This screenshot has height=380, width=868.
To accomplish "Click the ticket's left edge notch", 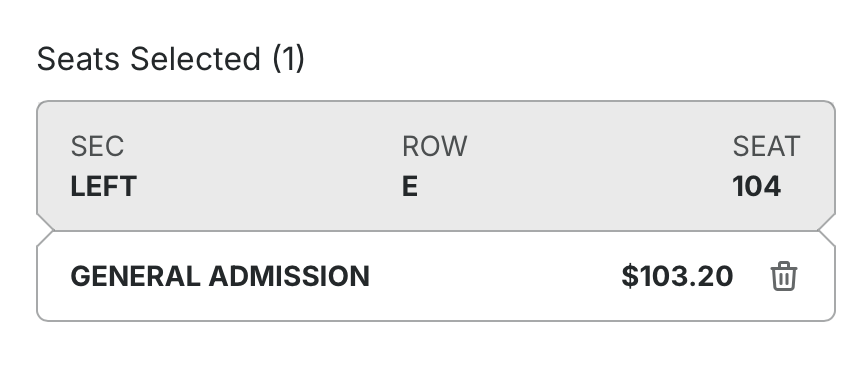I will click(44, 231).
